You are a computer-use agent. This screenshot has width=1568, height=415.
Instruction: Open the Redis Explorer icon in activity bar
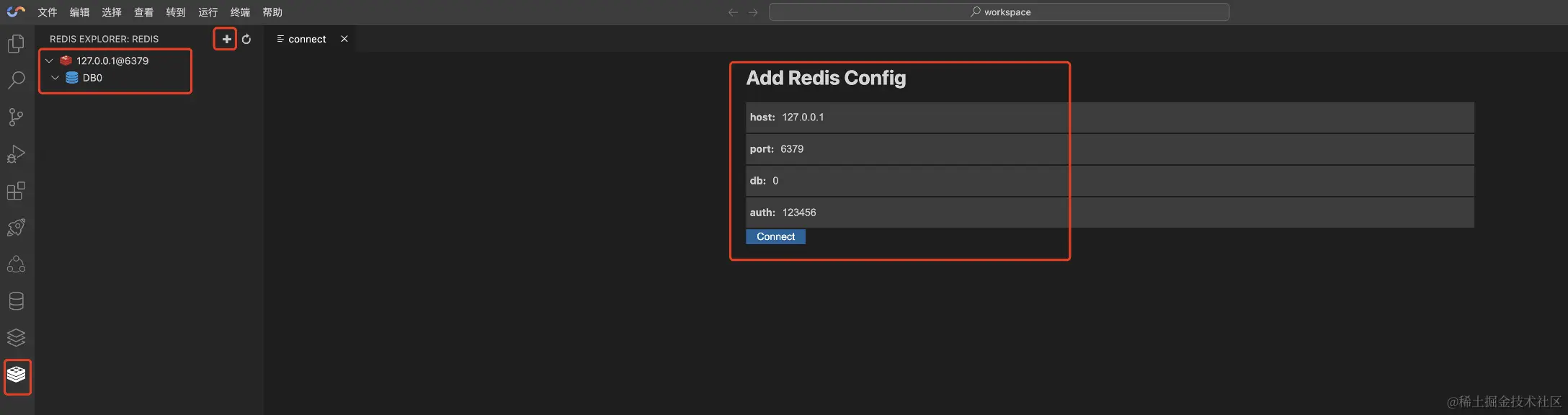point(17,374)
